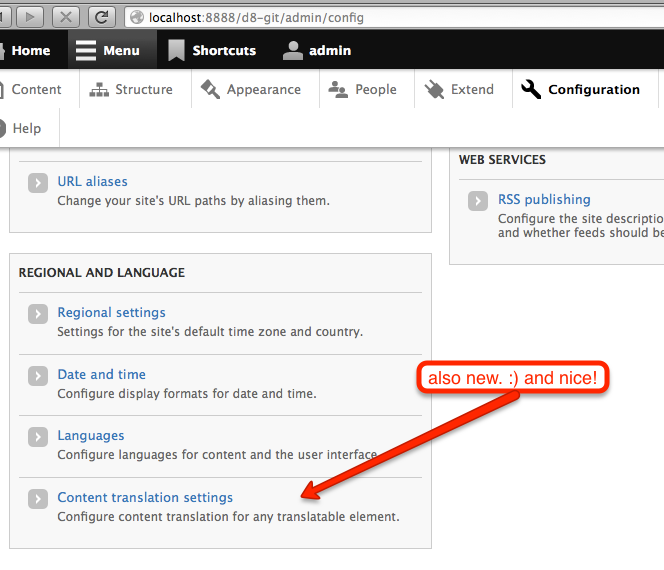This screenshot has width=664, height=570.
Task: Click the Appearance paintbrush icon
Action: pyautogui.click(x=210, y=89)
